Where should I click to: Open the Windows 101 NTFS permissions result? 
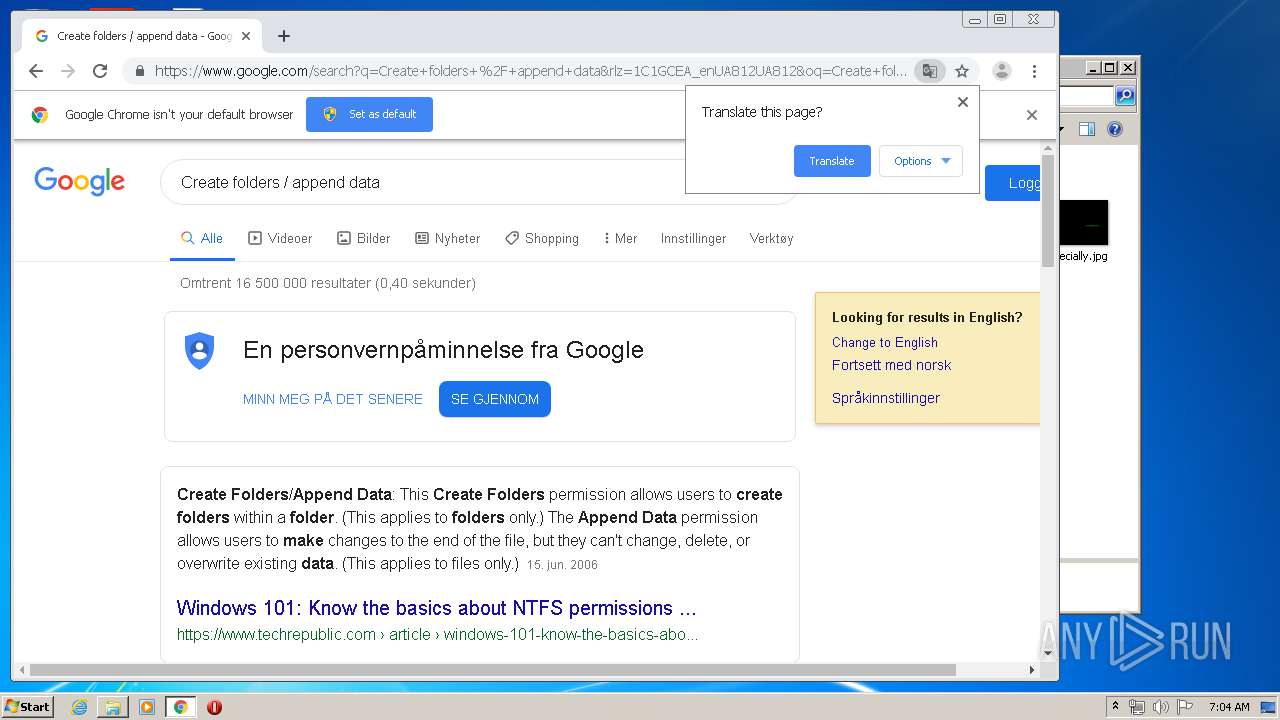[436, 608]
